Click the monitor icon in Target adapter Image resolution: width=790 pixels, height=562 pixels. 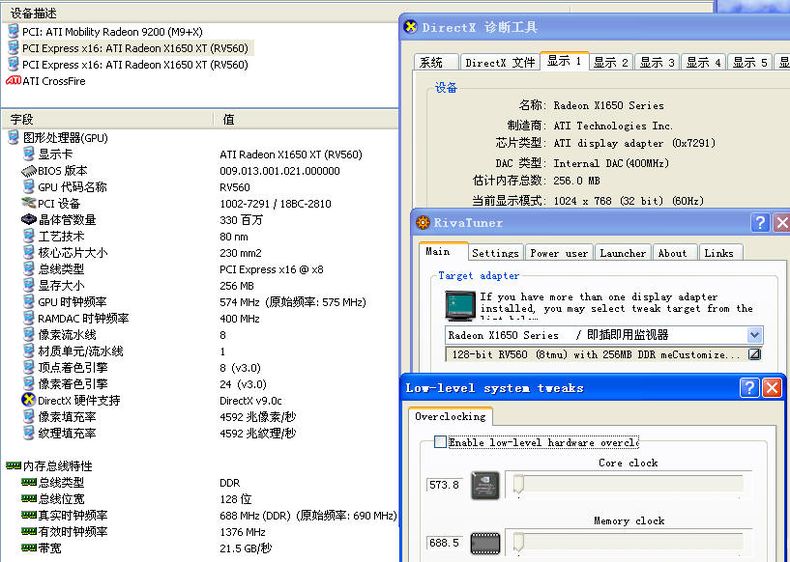click(460, 305)
